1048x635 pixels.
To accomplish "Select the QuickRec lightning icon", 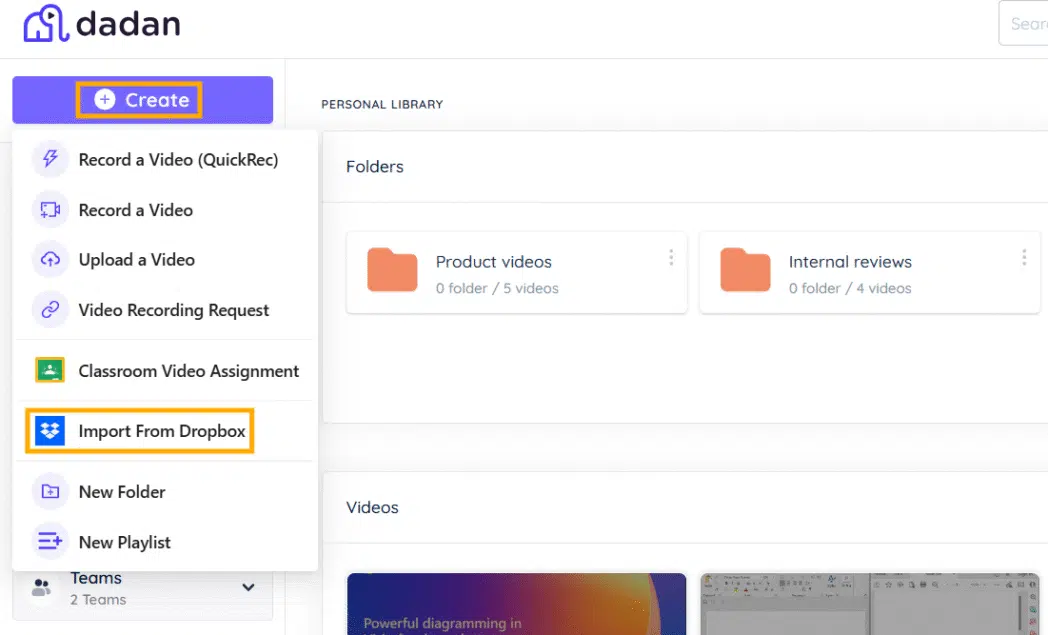I will tap(51, 160).
